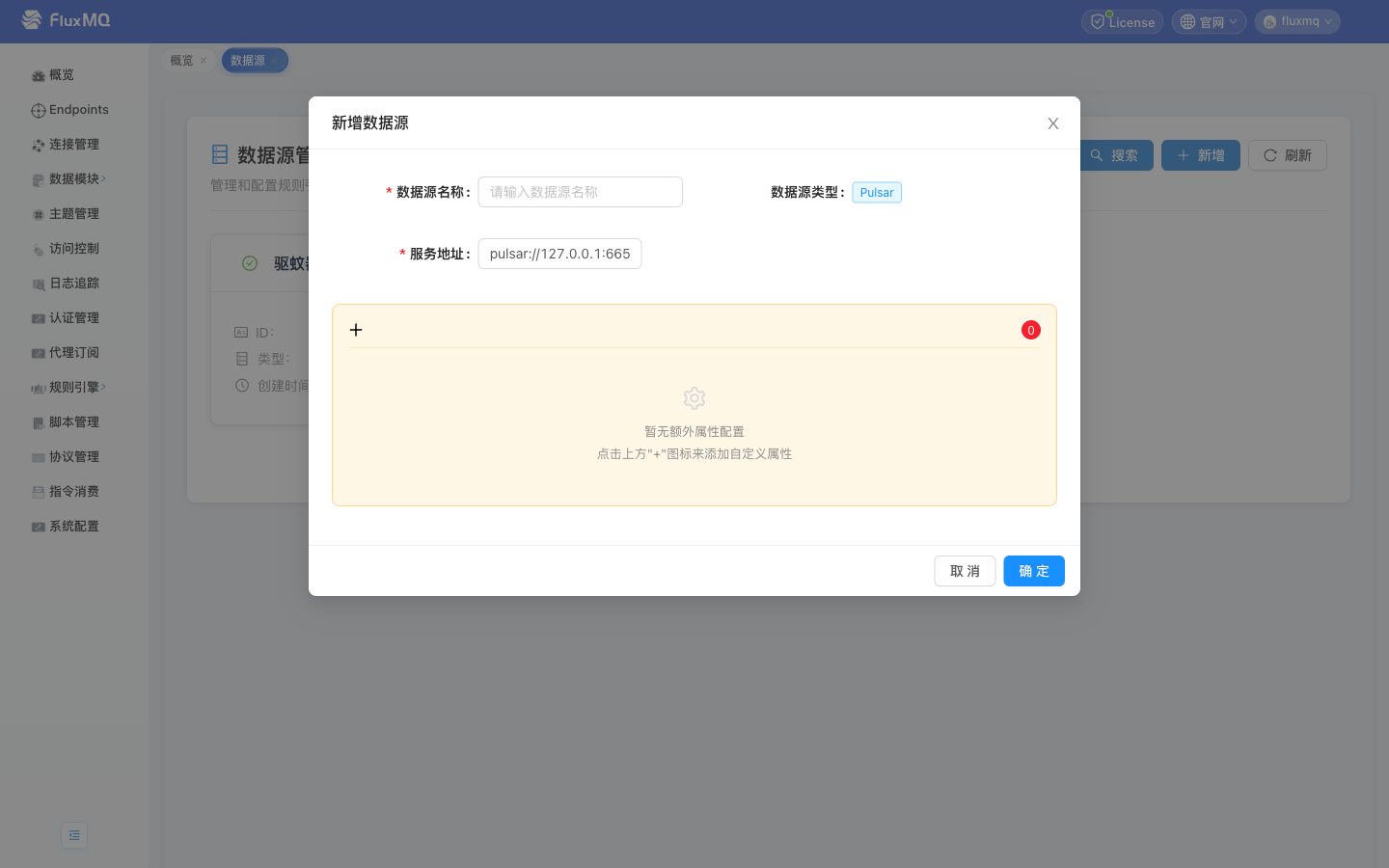Close the 新增数据源 dialog with X

tap(1052, 123)
